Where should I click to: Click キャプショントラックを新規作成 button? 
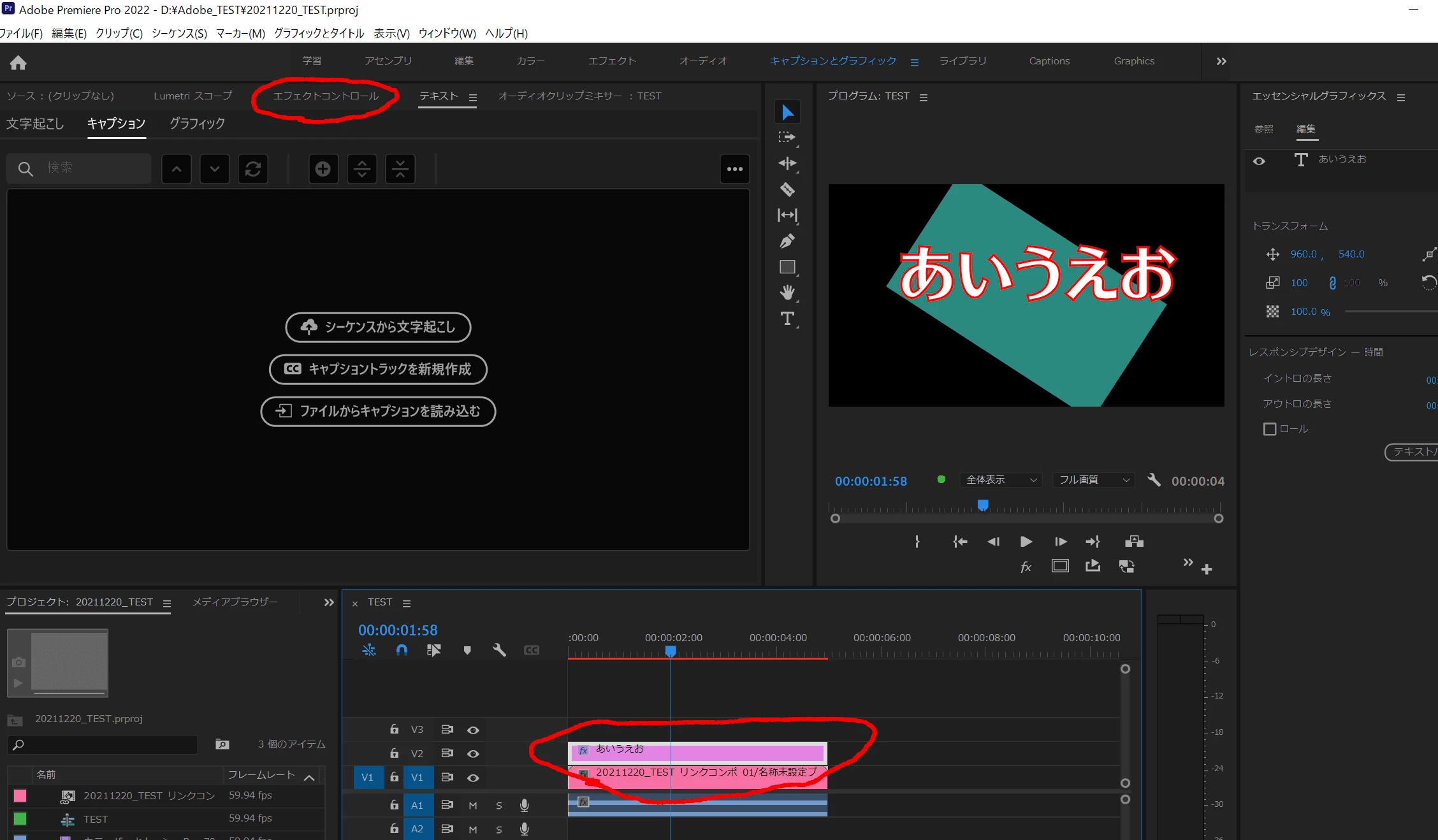378,369
